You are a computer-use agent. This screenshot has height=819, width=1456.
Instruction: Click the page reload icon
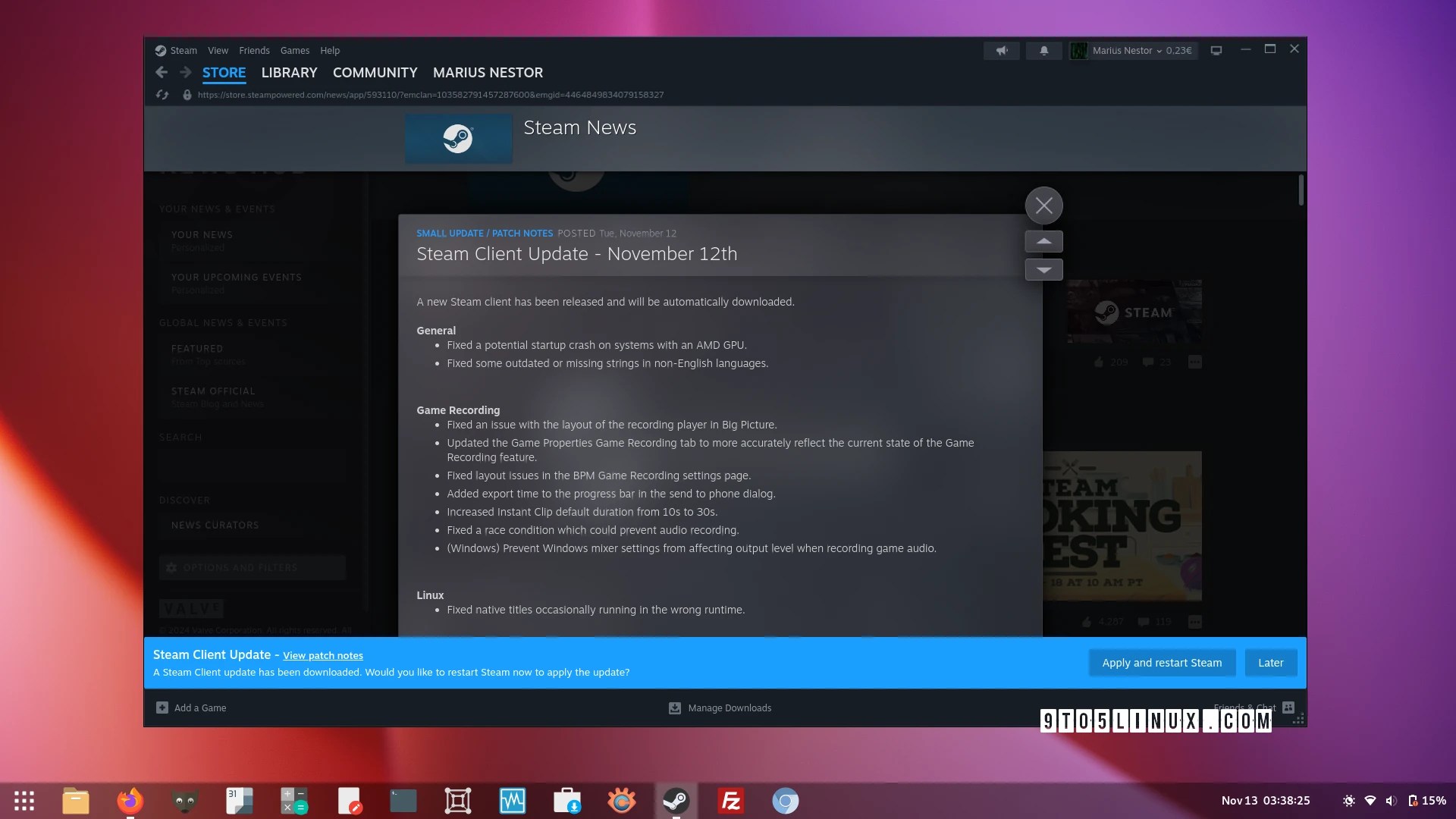pos(162,95)
